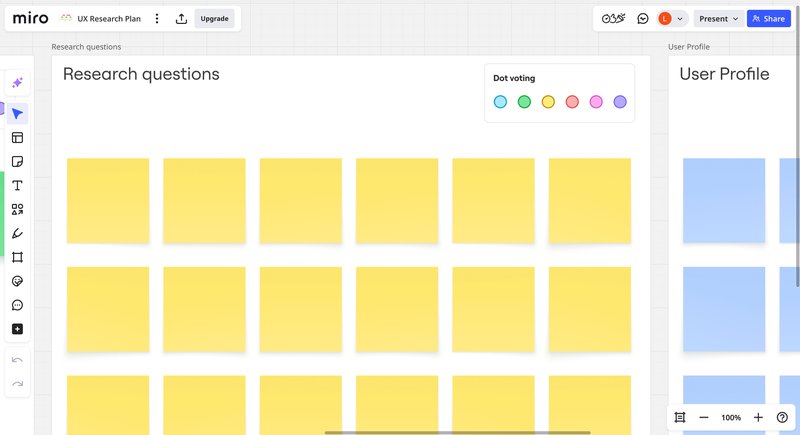Image resolution: width=800 pixels, height=435 pixels.
Task: Open more apps plus button
Action: 17,329
